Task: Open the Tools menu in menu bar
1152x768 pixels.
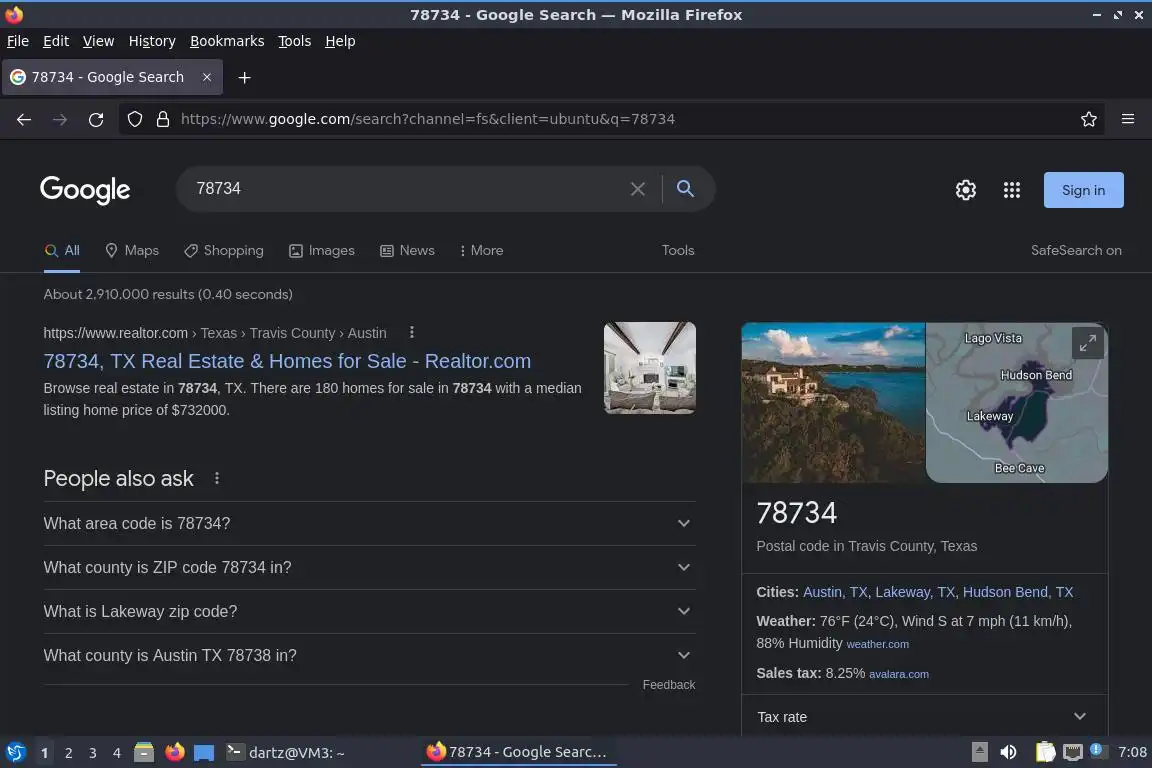Action: pyautogui.click(x=295, y=41)
